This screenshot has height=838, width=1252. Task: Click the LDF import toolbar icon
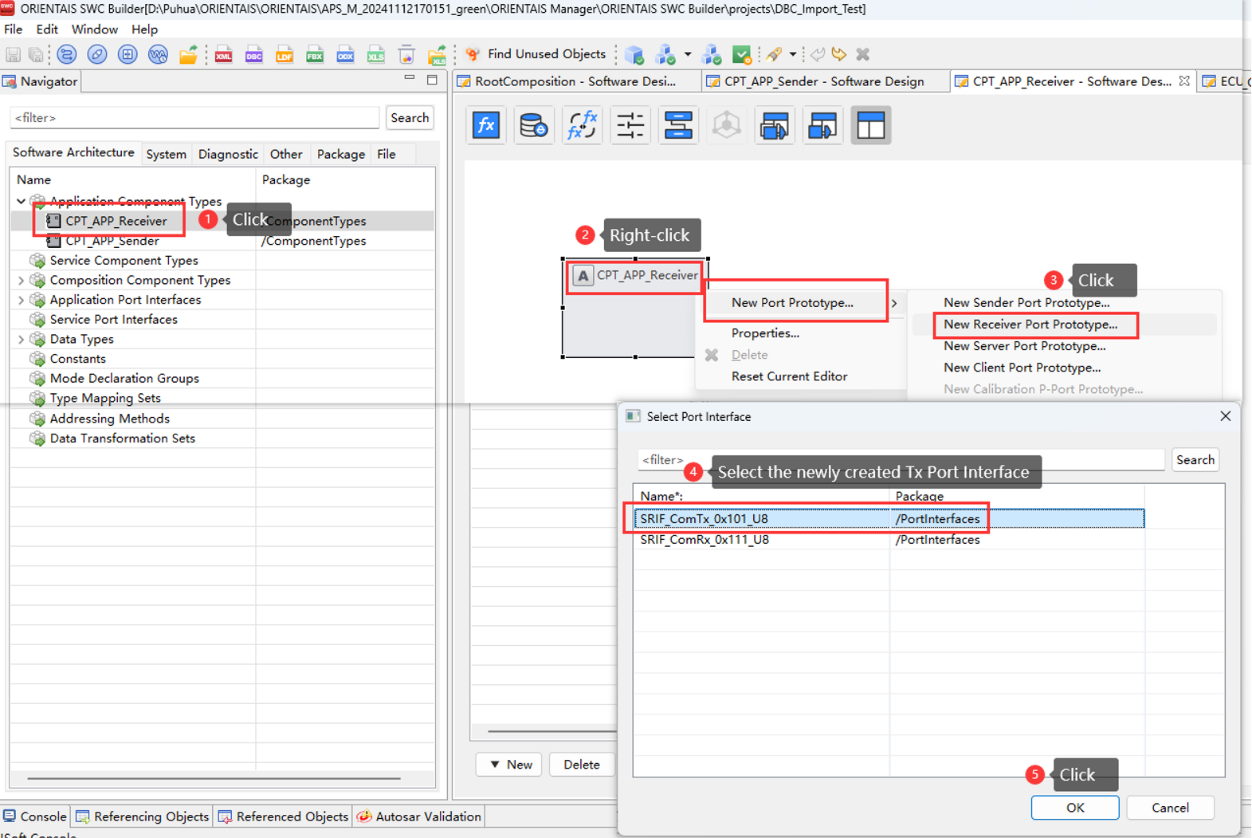pos(284,55)
